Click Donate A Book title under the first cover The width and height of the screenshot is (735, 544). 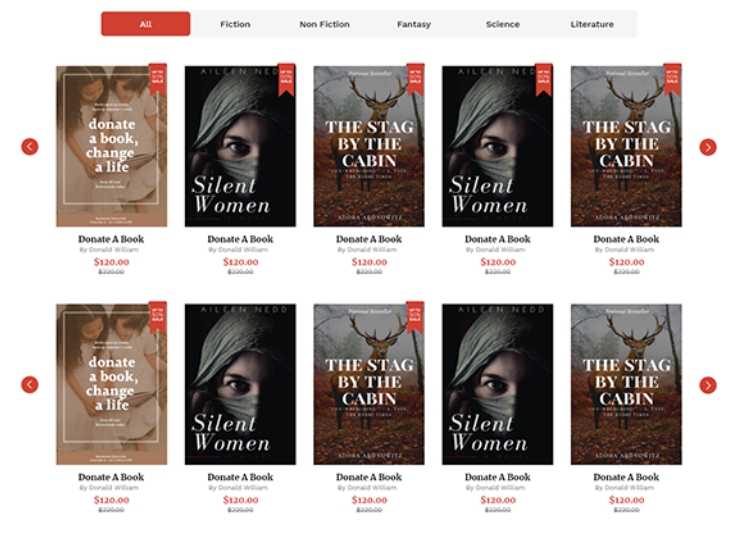[x=111, y=239]
